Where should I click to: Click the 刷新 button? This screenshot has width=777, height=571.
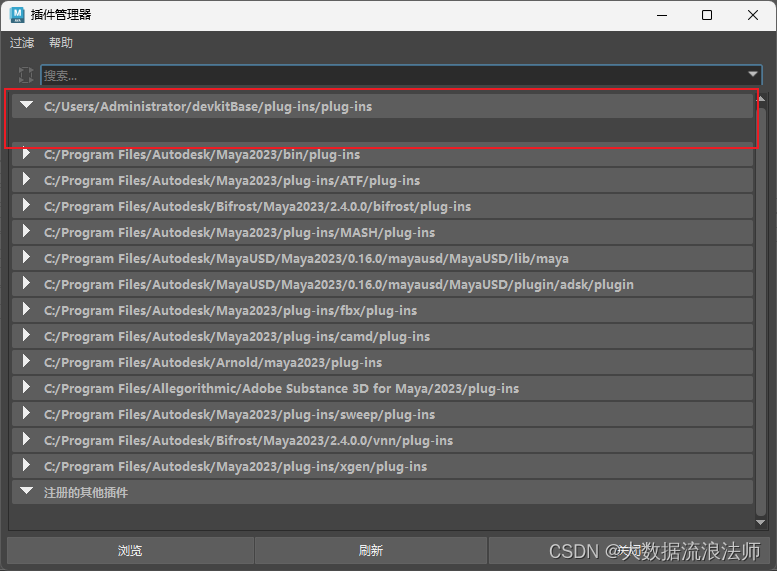point(371,550)
